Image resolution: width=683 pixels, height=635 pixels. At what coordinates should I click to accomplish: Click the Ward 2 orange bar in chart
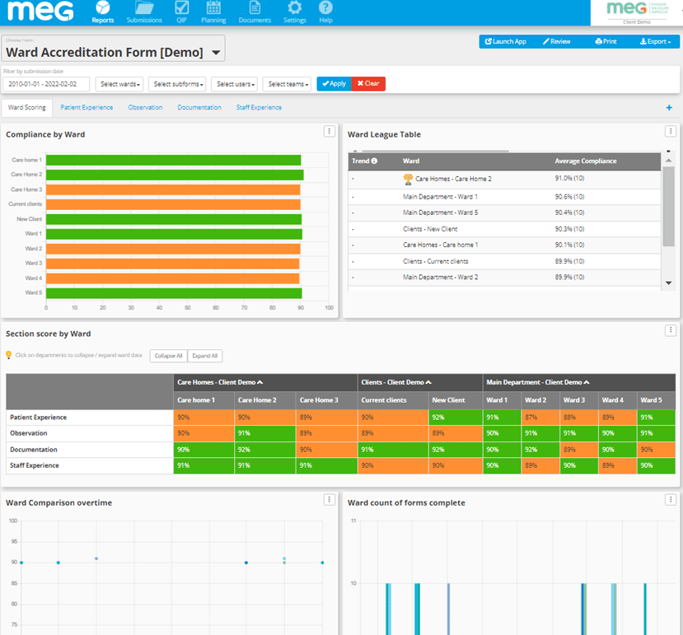pyautogui.click(x=173, y=249)
